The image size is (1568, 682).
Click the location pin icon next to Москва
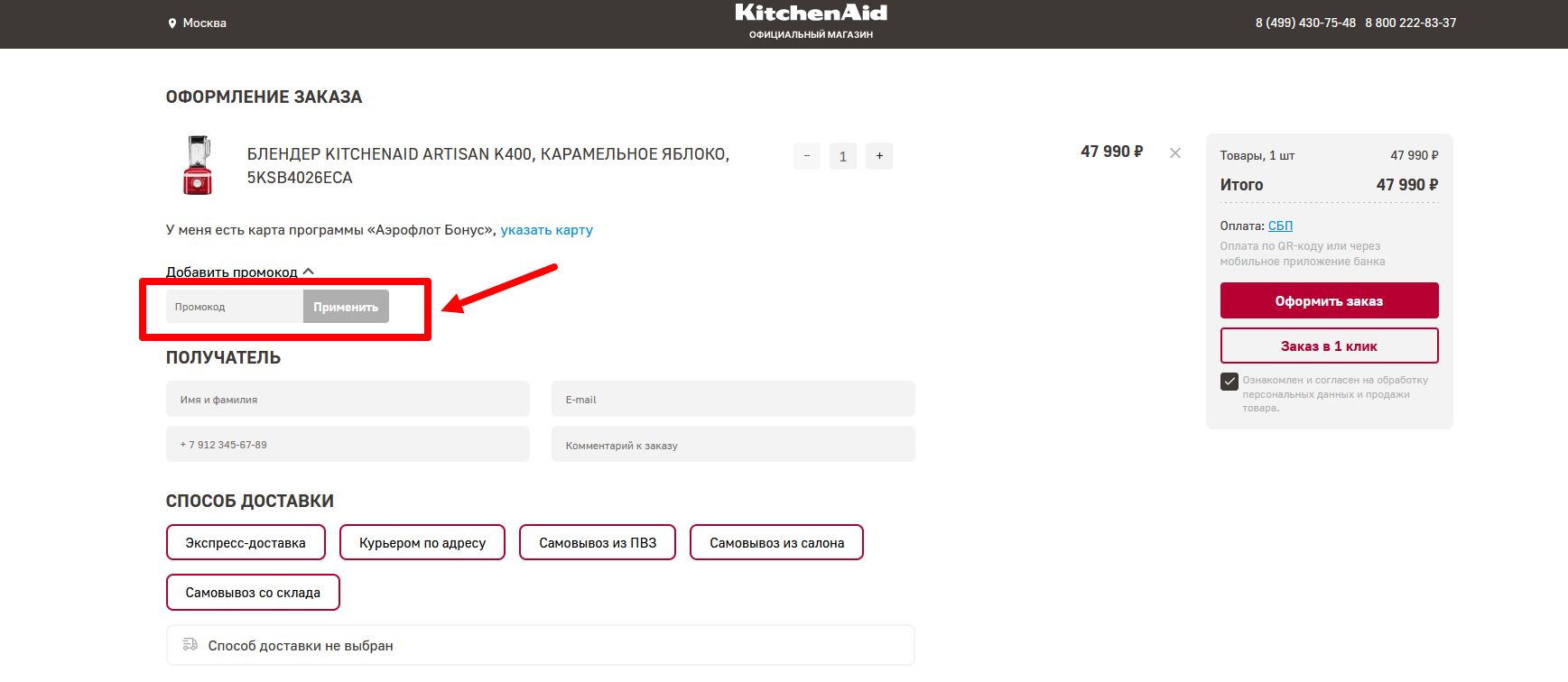pos(172,23)
